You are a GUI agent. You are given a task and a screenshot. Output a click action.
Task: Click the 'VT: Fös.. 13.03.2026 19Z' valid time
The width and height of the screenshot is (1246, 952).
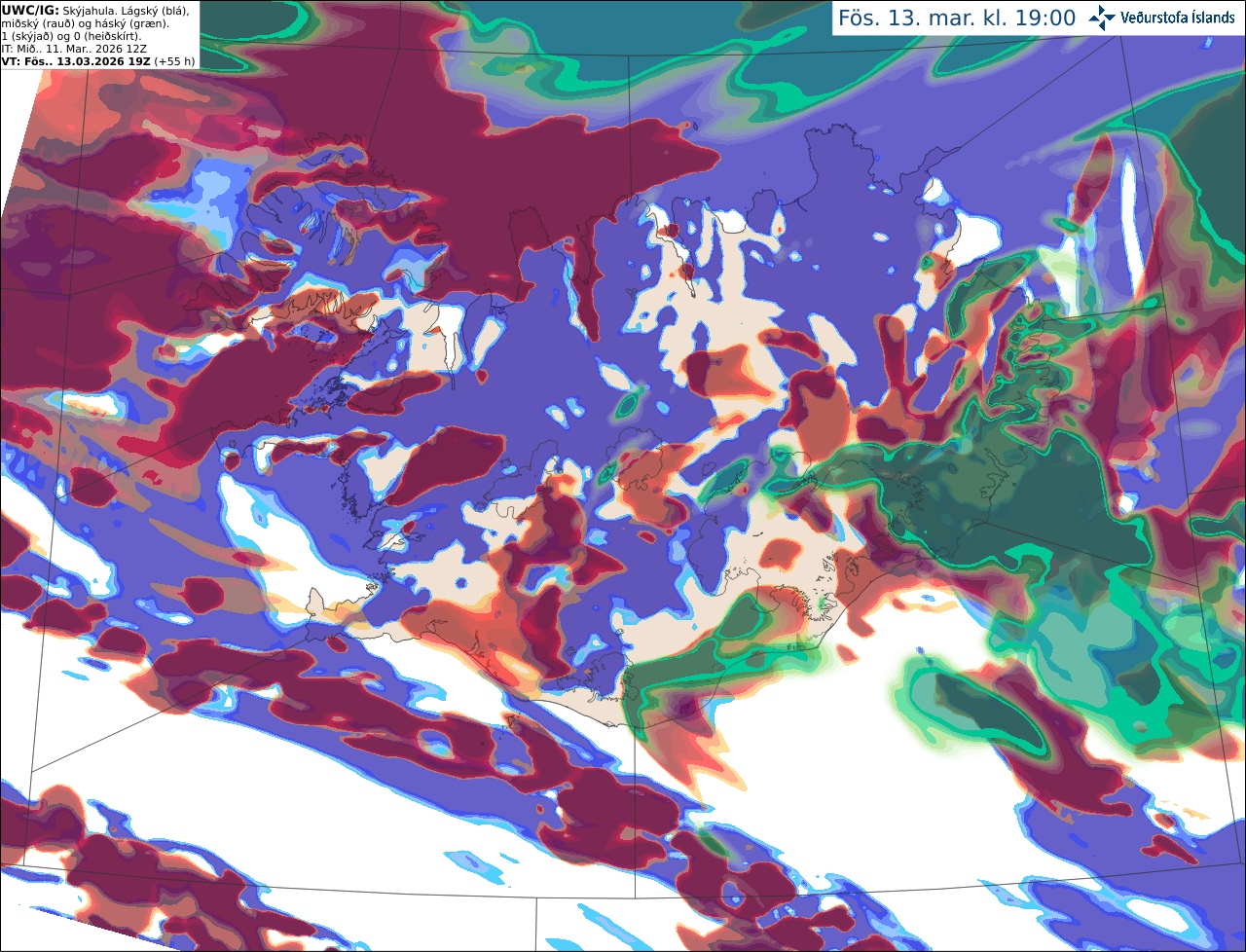click(x=76, y=61)
